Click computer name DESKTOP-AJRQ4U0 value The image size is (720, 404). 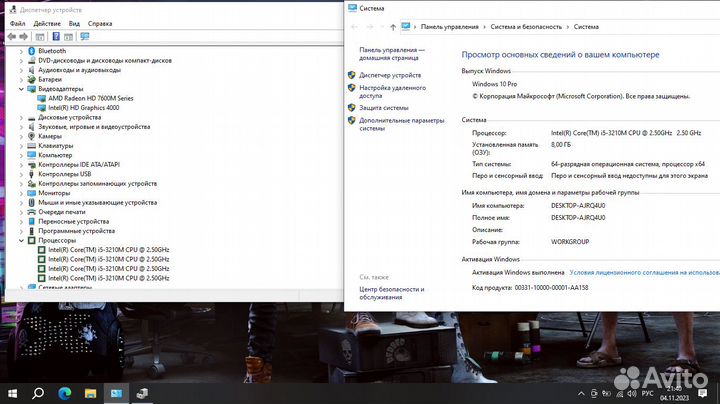(578, 206)
